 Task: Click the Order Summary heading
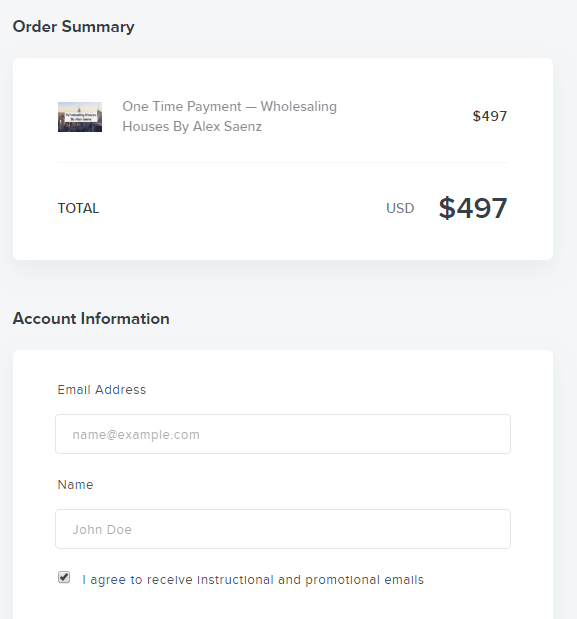tap(73, 26)
